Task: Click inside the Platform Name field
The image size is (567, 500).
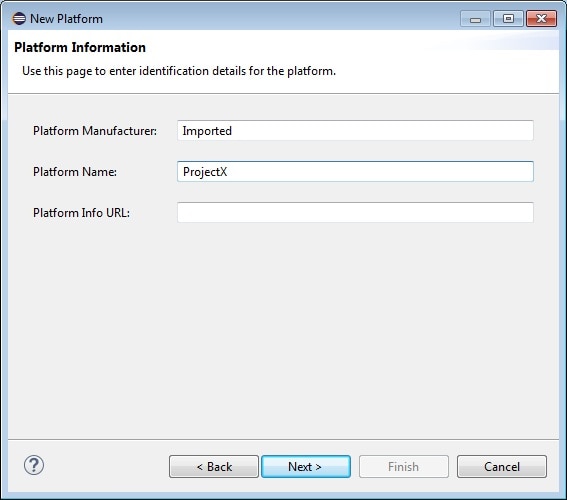Action: click(x=355, y=171)
